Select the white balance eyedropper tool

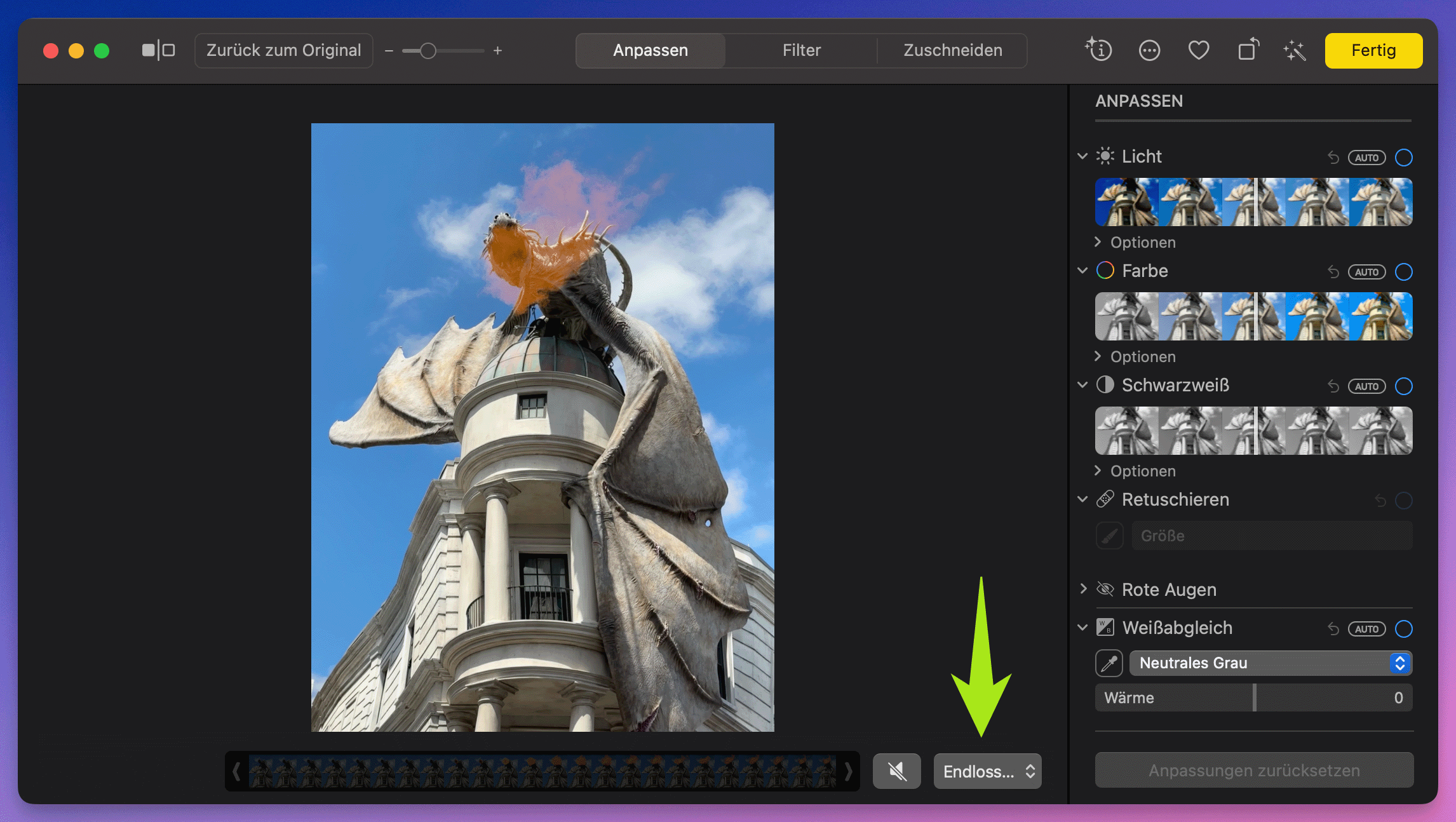[x=1109, y=663]
